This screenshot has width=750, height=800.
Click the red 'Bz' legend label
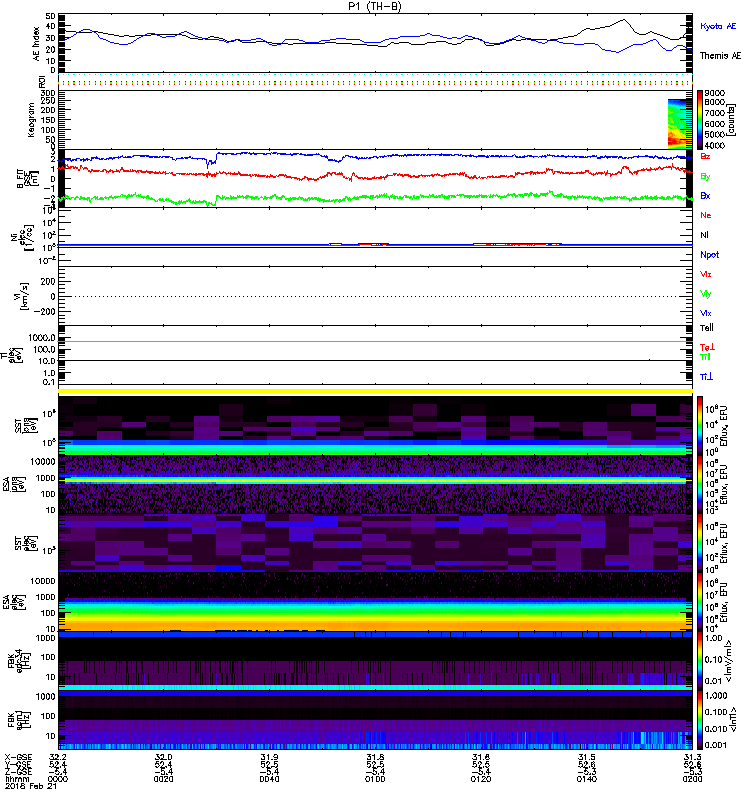click(x=705, y=156)
